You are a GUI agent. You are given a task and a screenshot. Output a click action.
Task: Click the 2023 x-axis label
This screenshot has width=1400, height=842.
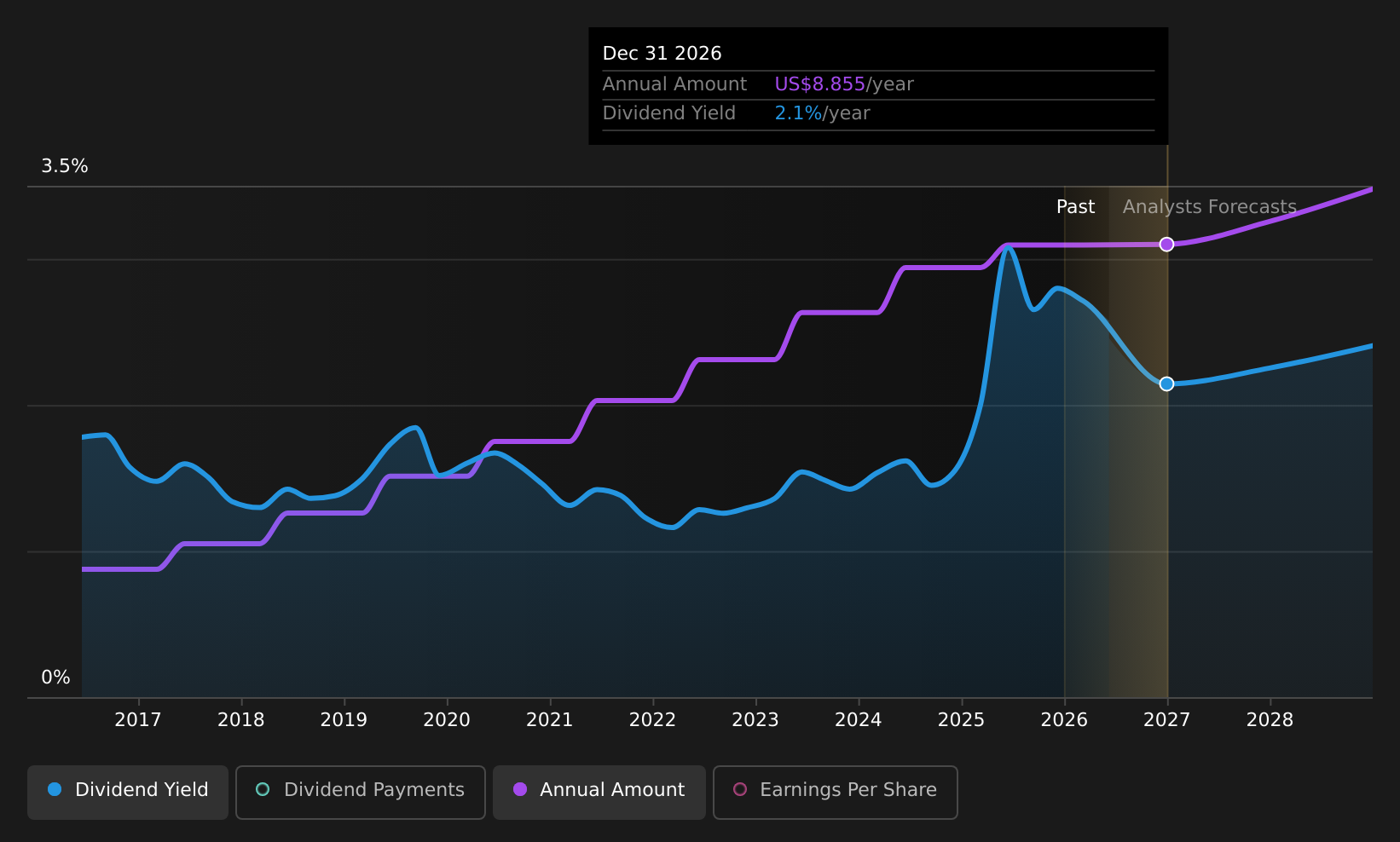click(755, 720)
